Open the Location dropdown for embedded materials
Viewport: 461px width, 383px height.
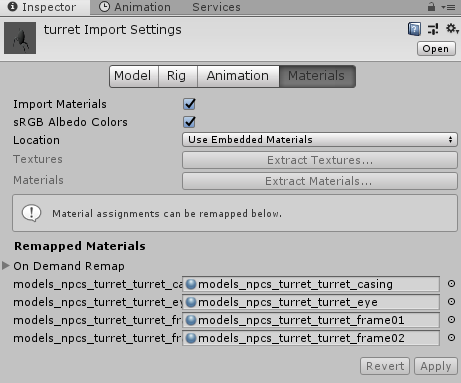pyautogui.click(x=320, y=140)
